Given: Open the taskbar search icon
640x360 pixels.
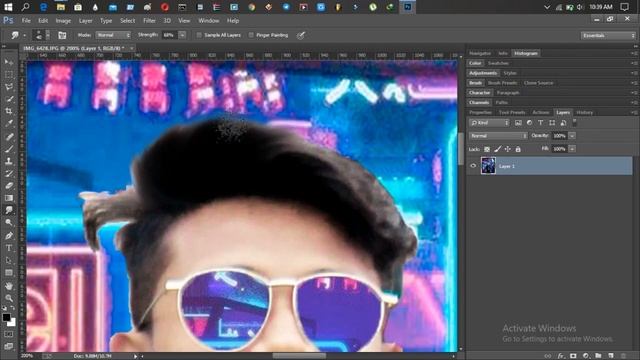Looking at the screenshot, I should point(25,7).
